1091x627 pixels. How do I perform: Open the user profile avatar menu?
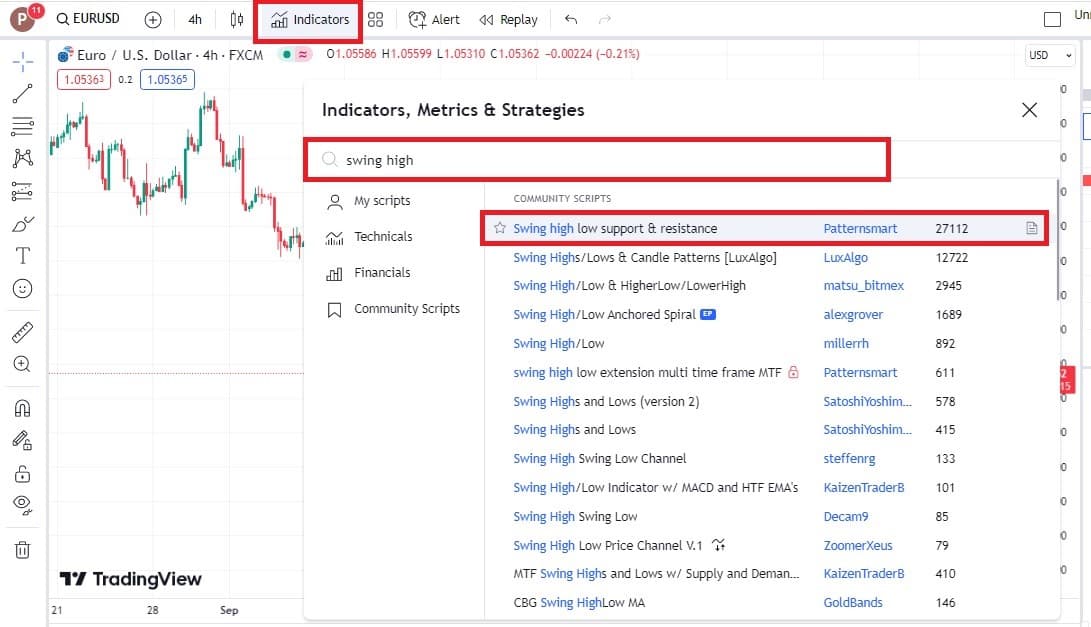pyautogui.click(x=23, y=19)
